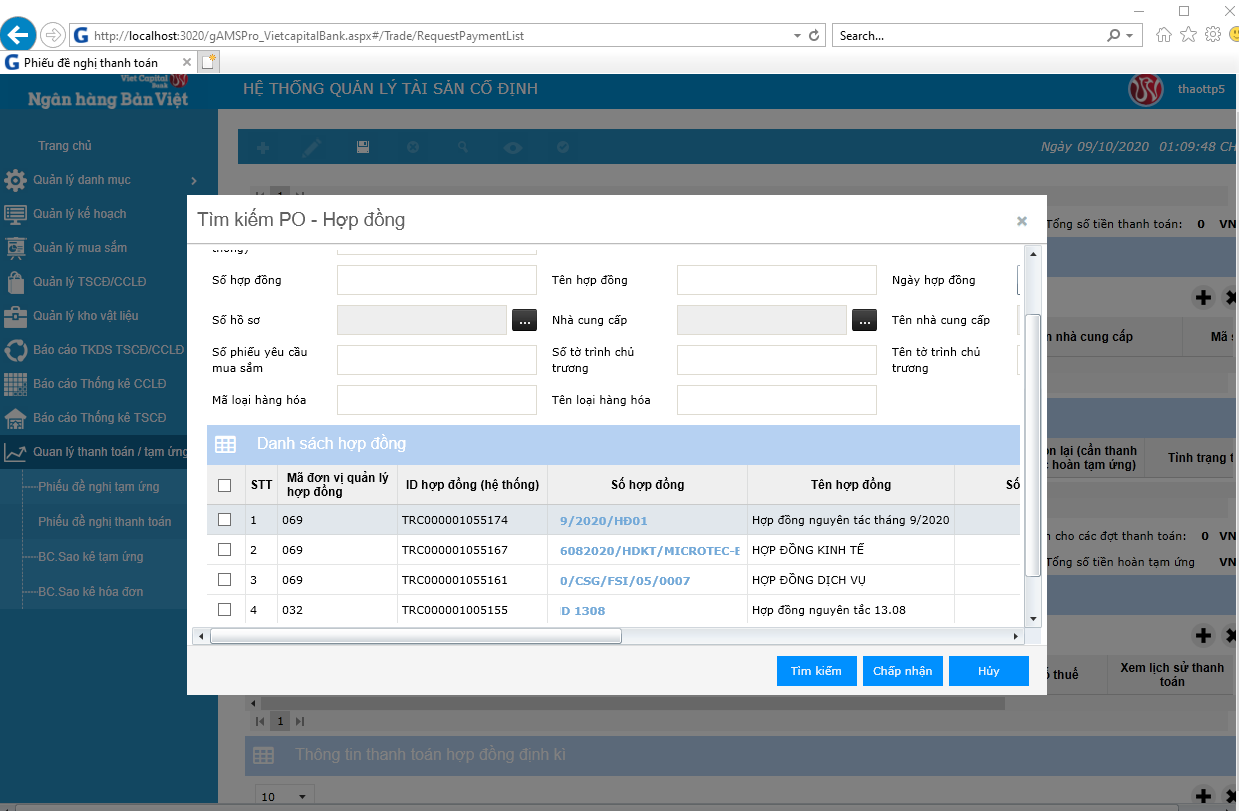Tick checkbox for contract TRC000001055174
Screen dimensions: 1239x811
224,520
